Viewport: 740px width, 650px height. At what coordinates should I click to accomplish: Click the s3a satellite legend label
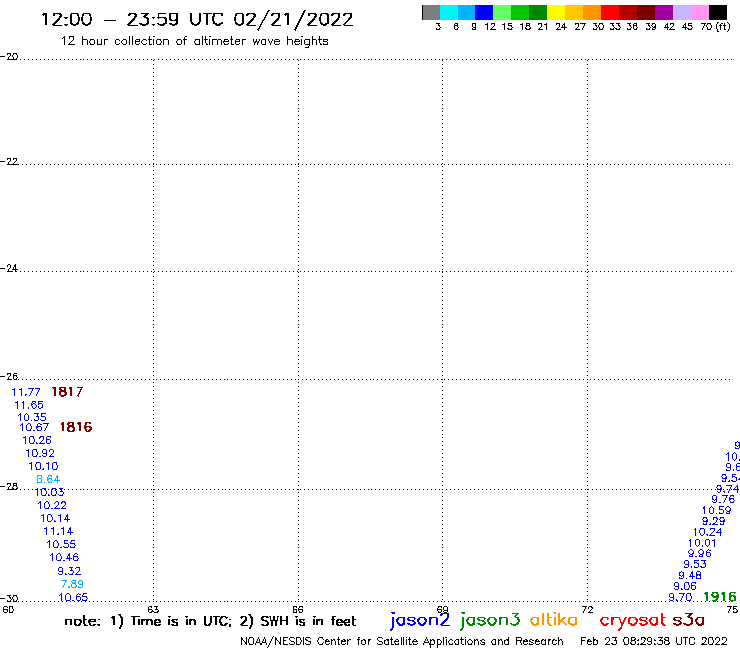pos(688,620)
